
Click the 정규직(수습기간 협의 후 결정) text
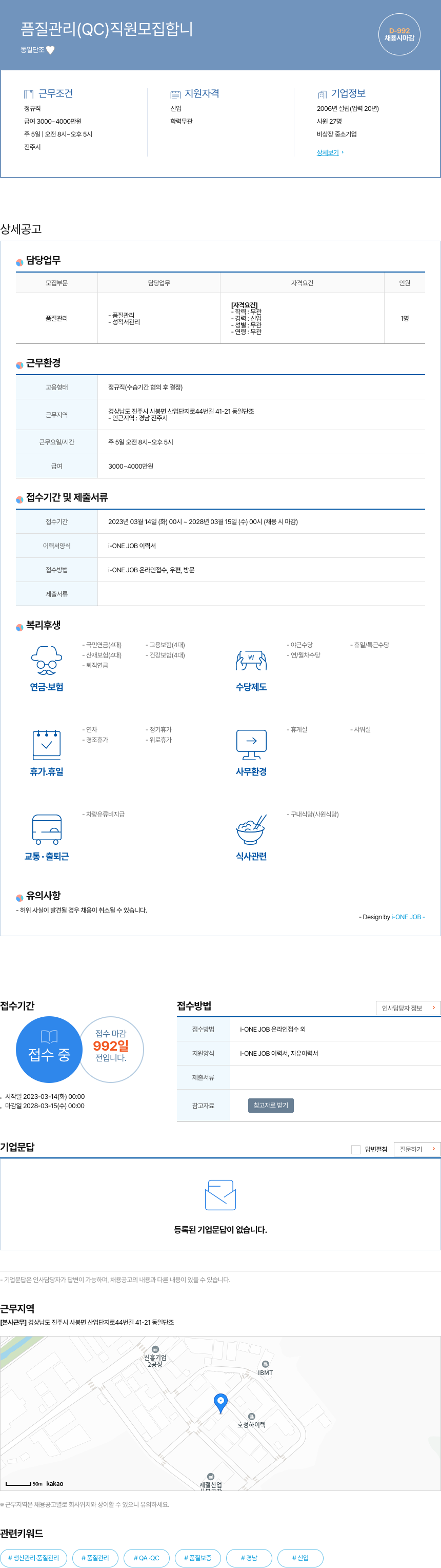click(x=146, y=387)
